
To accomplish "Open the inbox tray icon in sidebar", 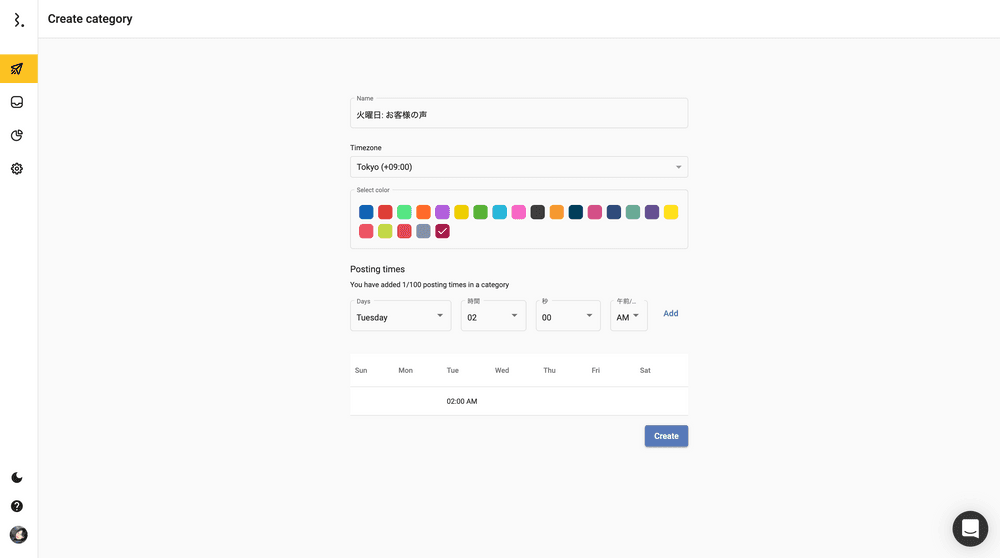I will tap(17, 102).
